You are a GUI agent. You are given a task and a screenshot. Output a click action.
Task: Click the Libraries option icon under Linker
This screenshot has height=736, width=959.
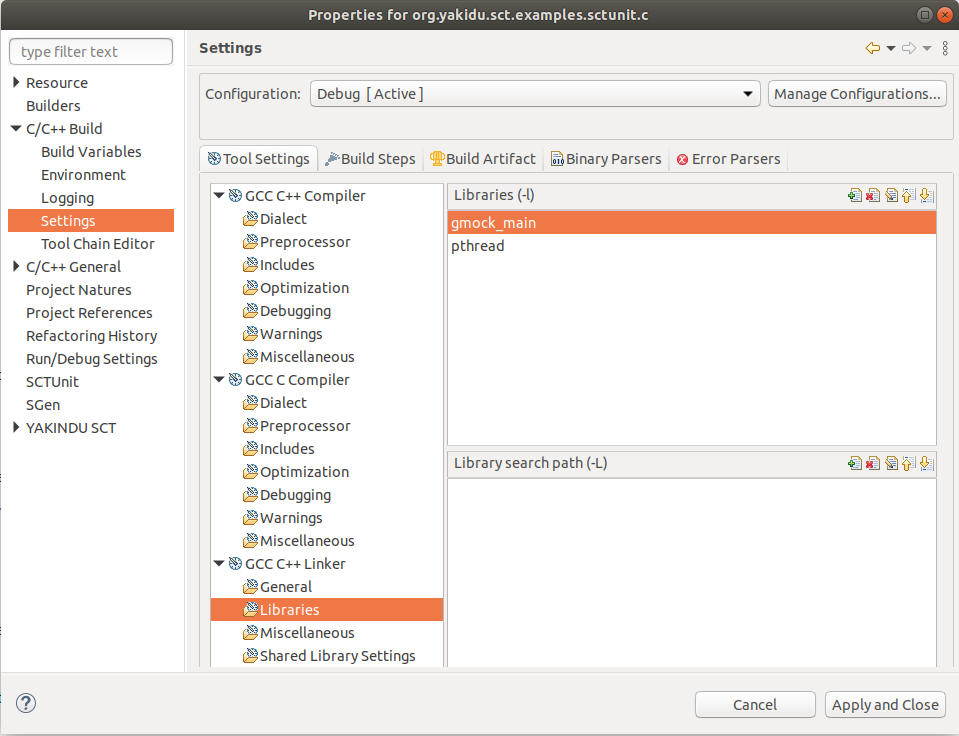point(250,609)
